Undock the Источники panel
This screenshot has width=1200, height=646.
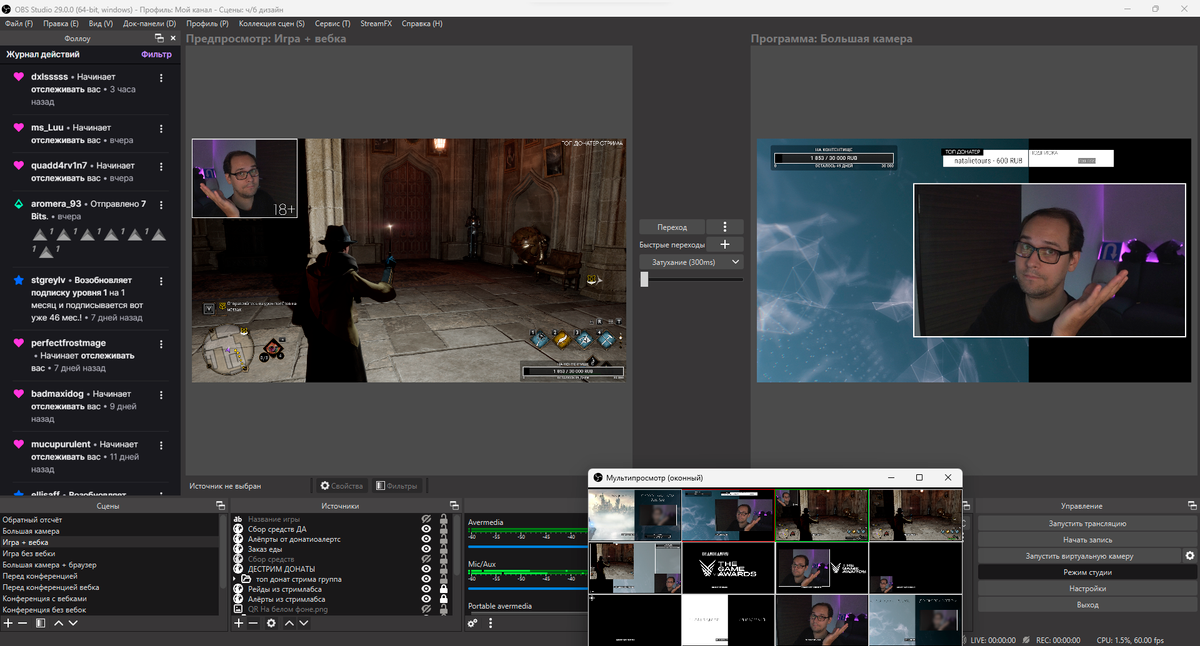point(454,506)
